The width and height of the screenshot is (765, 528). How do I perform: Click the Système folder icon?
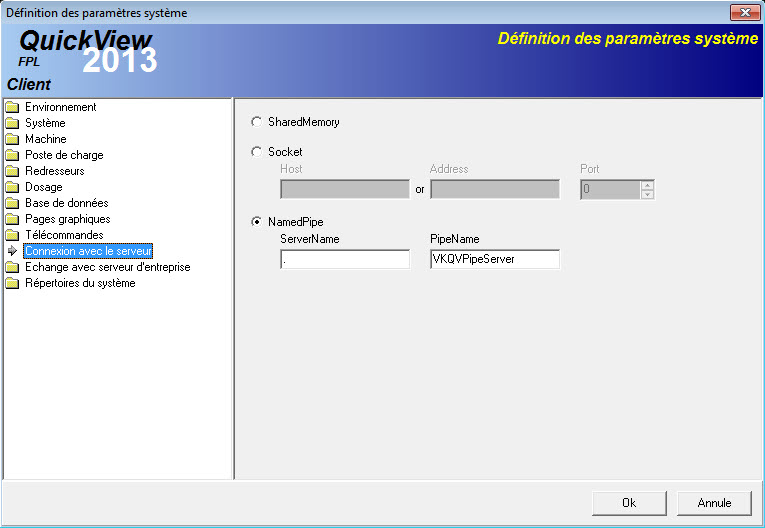[12, 123]
